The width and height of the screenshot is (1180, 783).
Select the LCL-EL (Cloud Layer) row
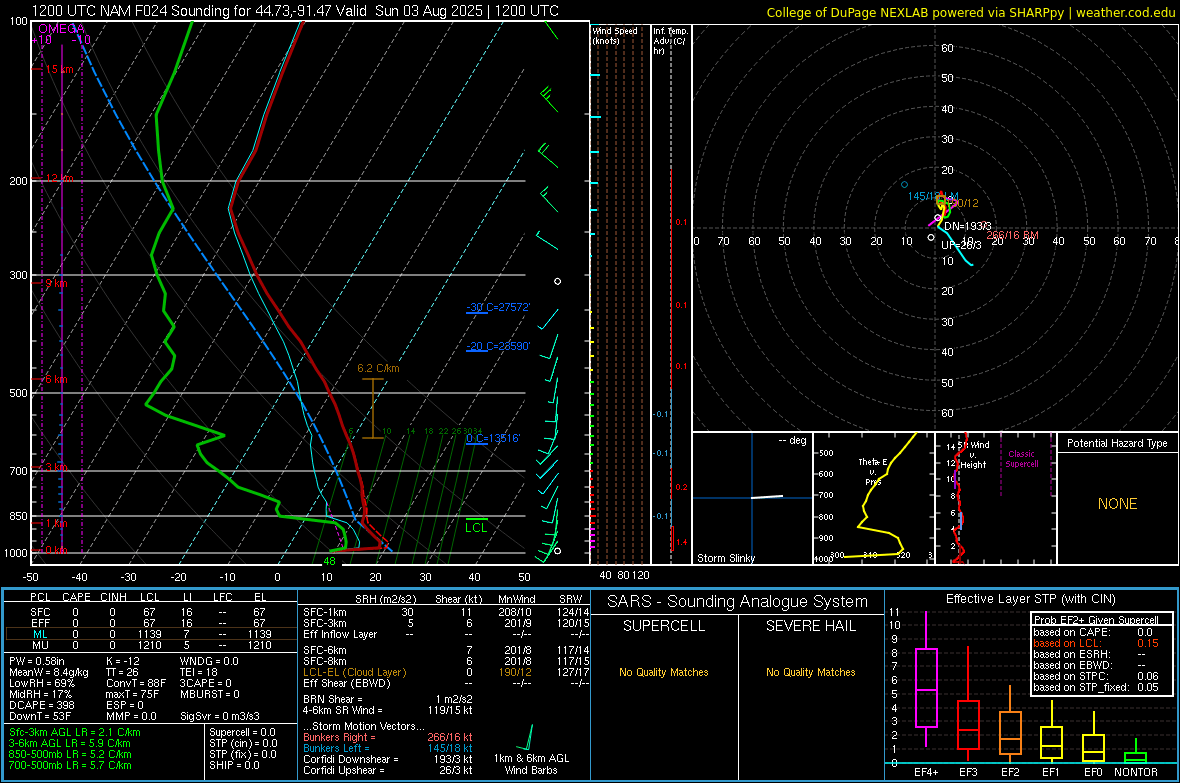click(446, 672)
